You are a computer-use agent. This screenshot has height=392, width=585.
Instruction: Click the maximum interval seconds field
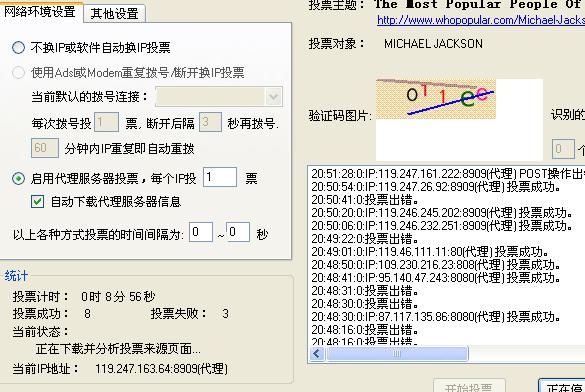point(238,232)
